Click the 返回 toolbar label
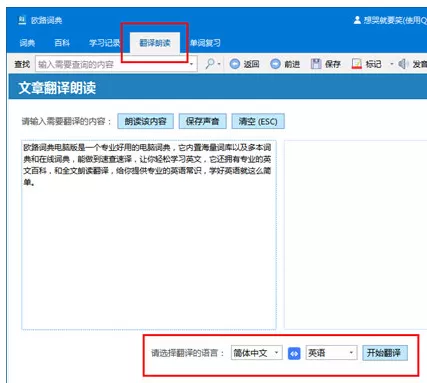427x383 pixels. (x=251, y=64)
